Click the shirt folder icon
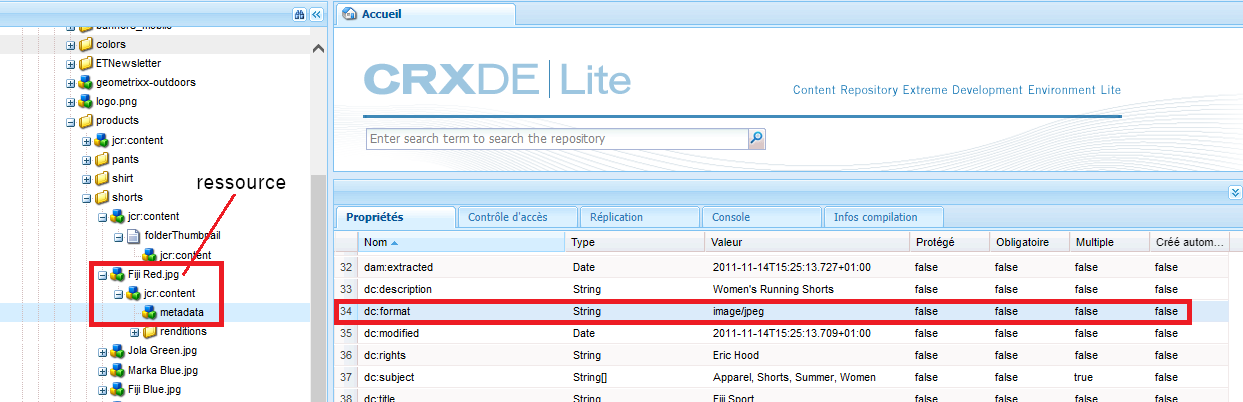Viewport: 1243px width, 402px height. [x=102, y=178]
